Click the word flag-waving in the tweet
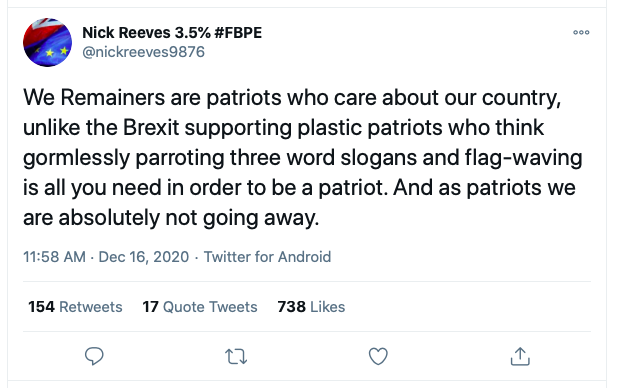The image size is (617, 388). (x=523, y=158)
